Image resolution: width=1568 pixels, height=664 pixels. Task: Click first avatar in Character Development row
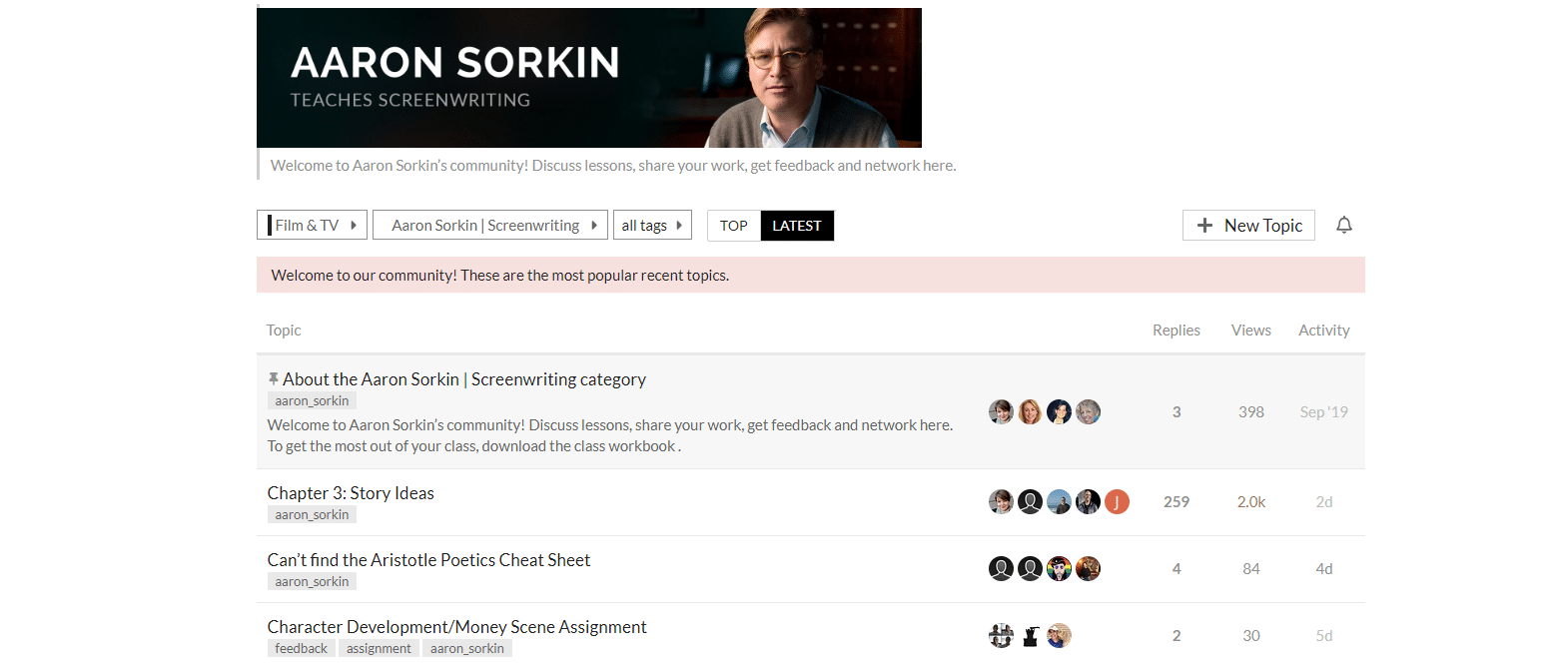point(1001,636)
